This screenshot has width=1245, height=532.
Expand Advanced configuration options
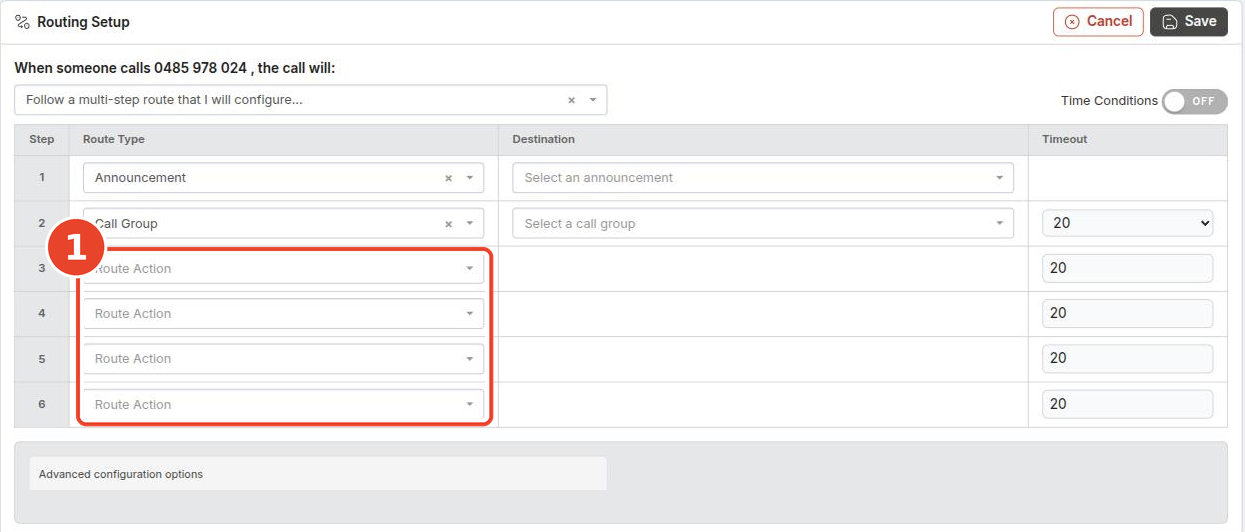pos(318,474)
